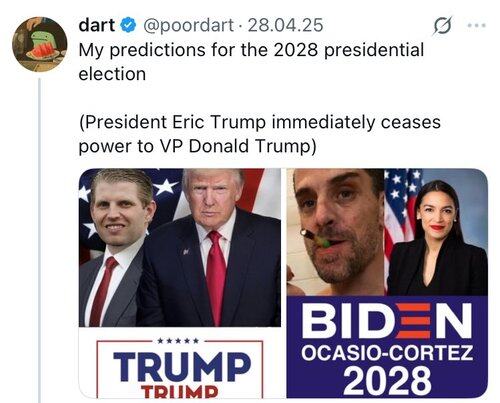Open the left image with TRUMP sign
Viewport: 500px width, 403px height.
tap(180, 283)
